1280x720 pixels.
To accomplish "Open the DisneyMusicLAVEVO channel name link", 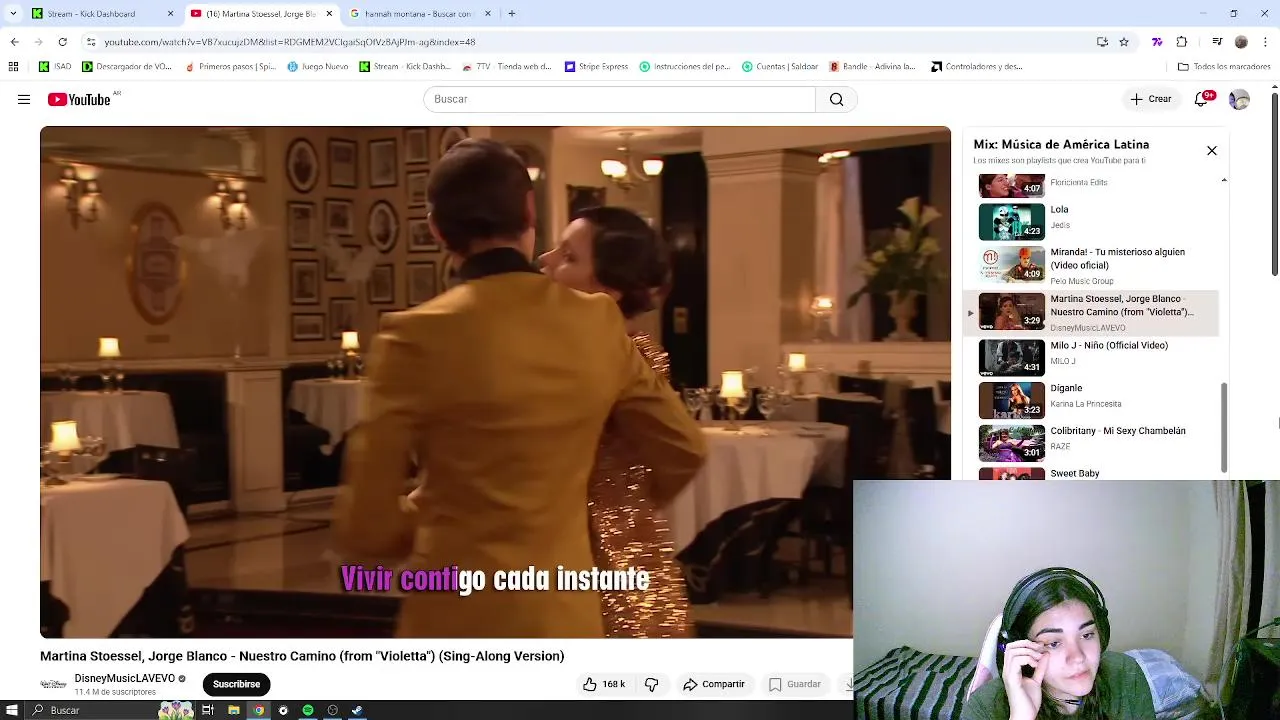I will (x=124, y=678).
